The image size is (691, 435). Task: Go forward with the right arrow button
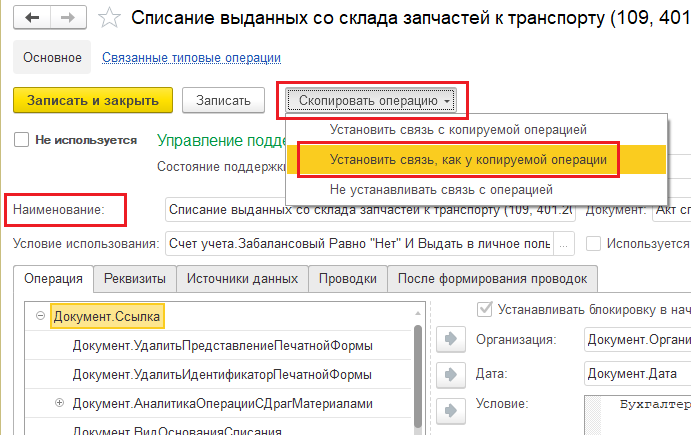tap(68, 18)
